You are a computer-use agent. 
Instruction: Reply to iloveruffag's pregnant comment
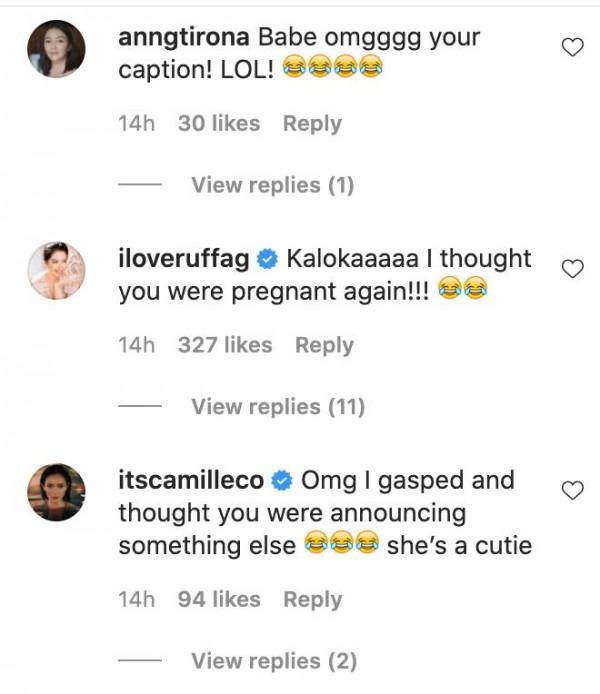[324, 345]
